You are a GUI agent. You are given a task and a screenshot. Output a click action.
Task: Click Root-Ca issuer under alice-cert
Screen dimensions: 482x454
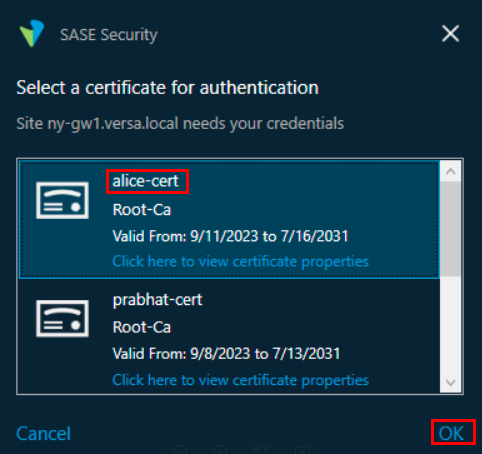(x=142, y=210)
